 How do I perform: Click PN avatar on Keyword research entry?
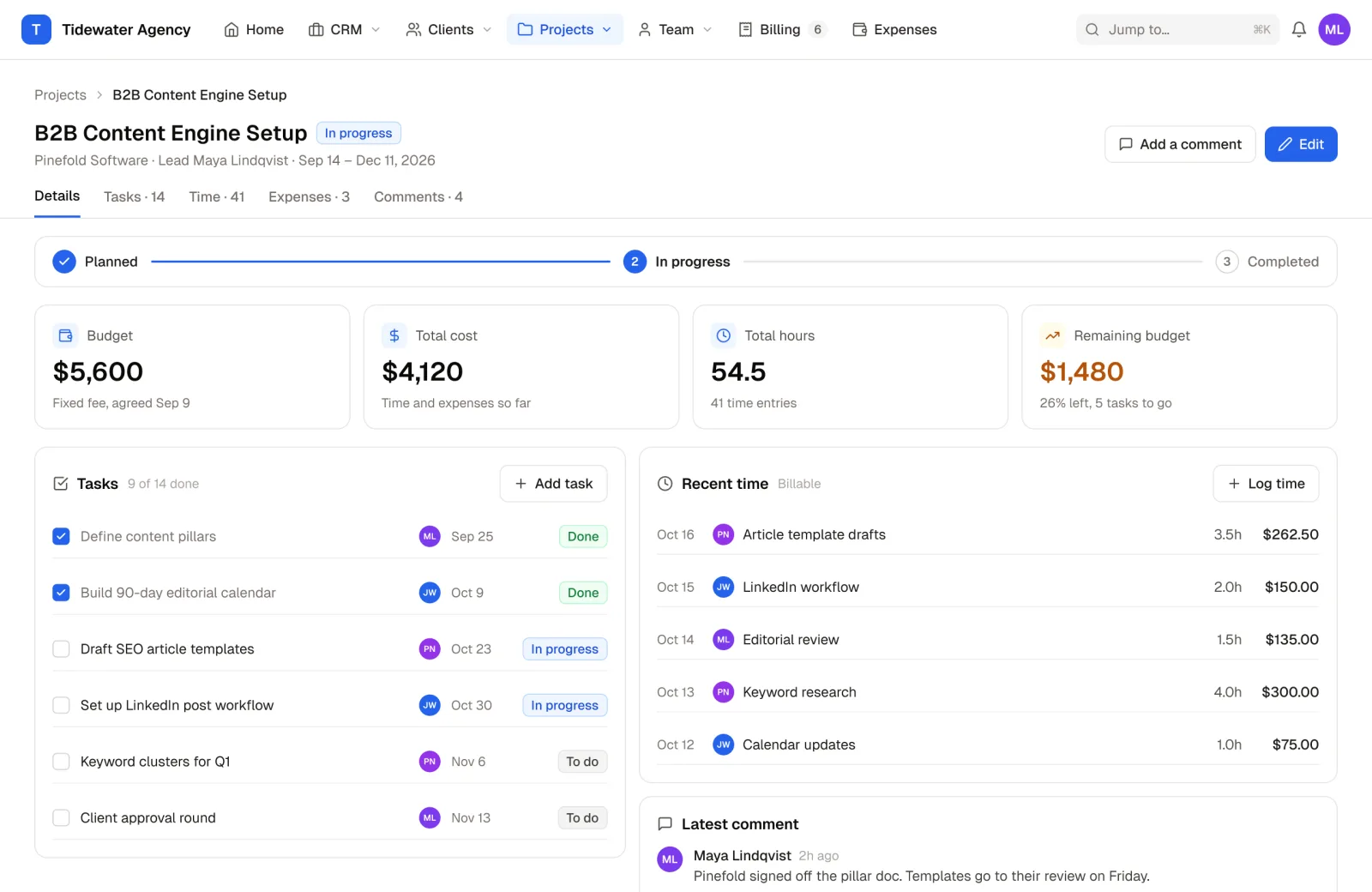point(724,692)
